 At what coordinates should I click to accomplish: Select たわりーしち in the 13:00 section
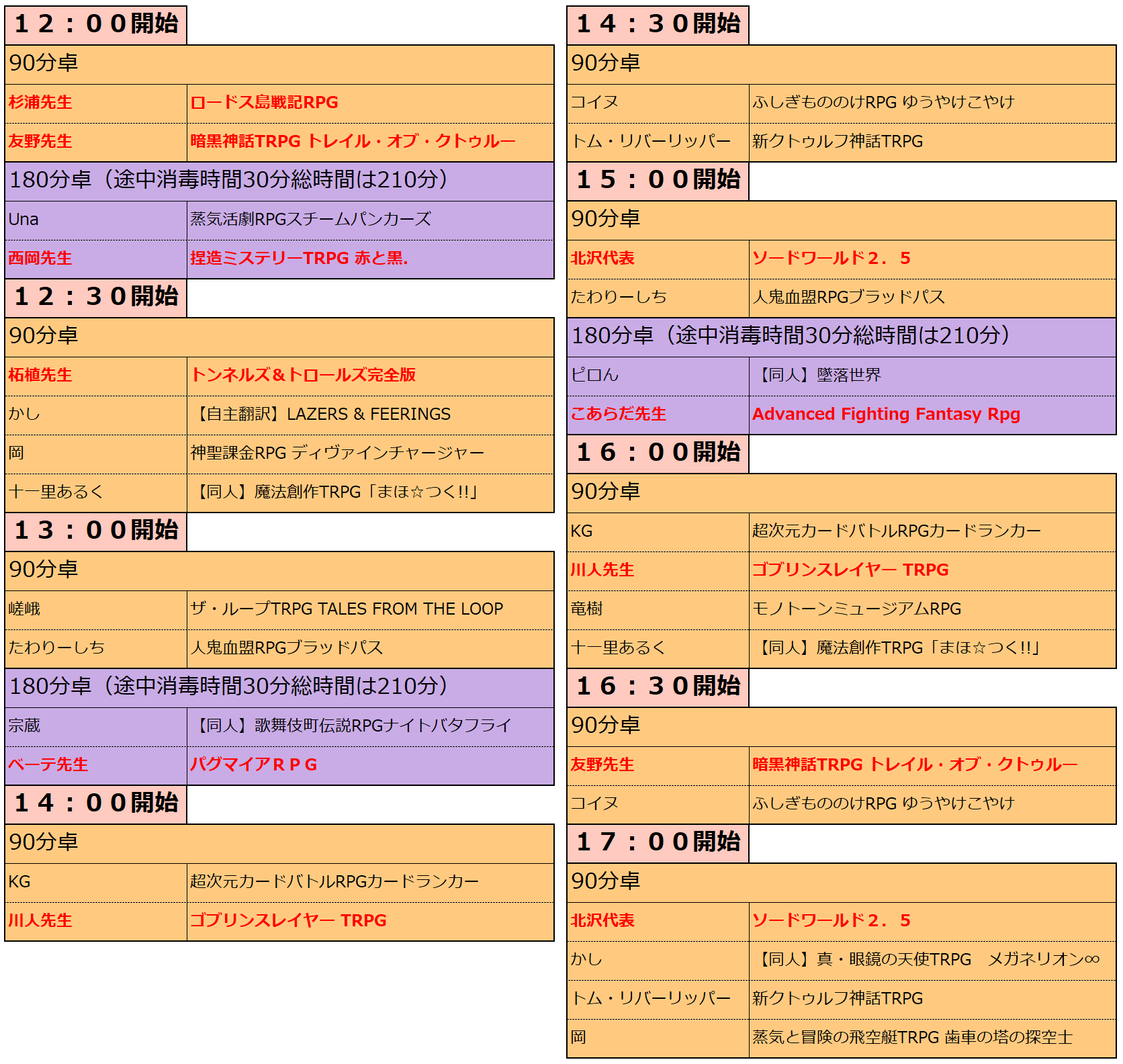(x=56, y=648)
